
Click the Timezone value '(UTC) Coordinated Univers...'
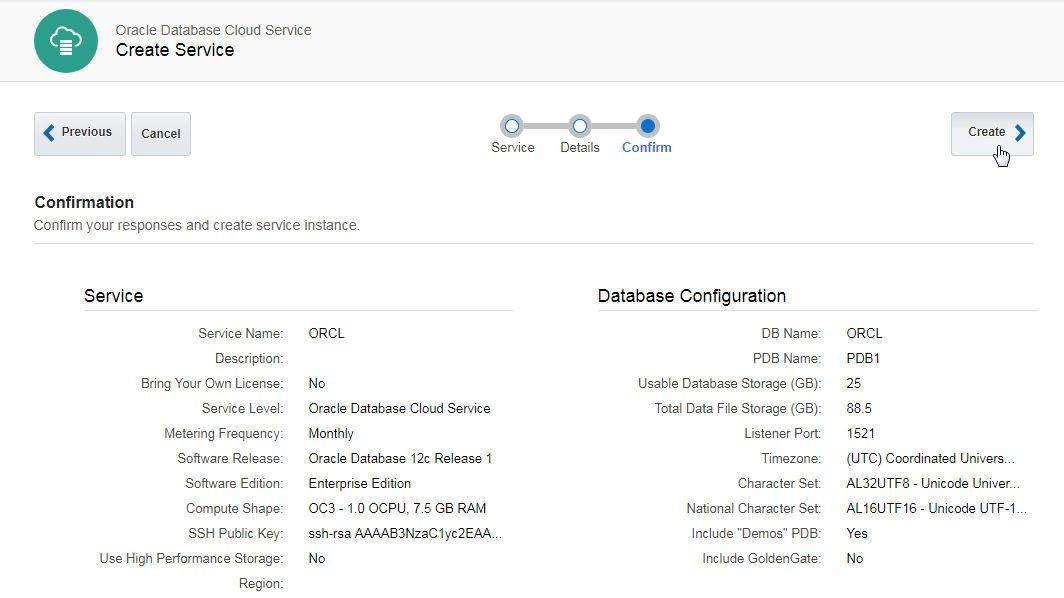pyautogui.click(x=930, y=459)
